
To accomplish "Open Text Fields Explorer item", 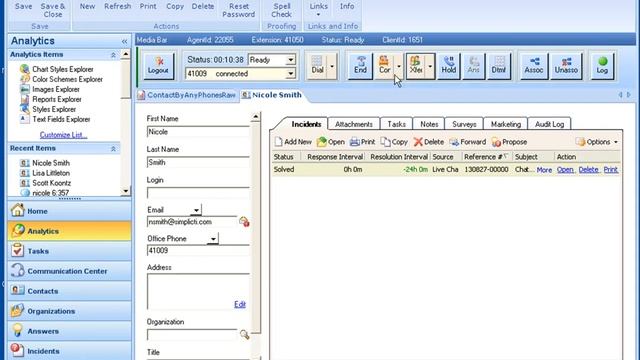I will pos(61,119).
